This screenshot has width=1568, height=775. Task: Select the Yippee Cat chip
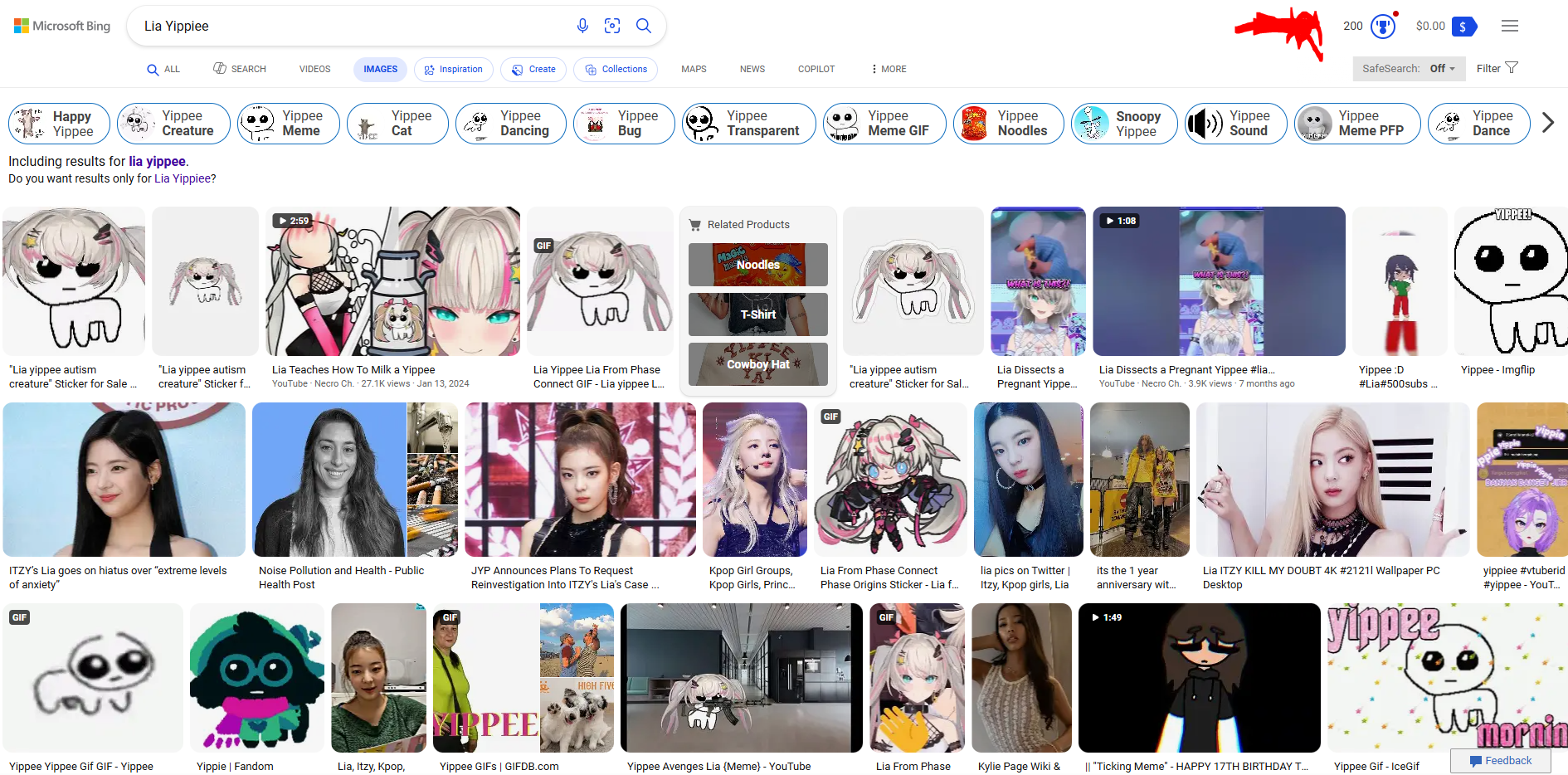[x=397, y=124]
